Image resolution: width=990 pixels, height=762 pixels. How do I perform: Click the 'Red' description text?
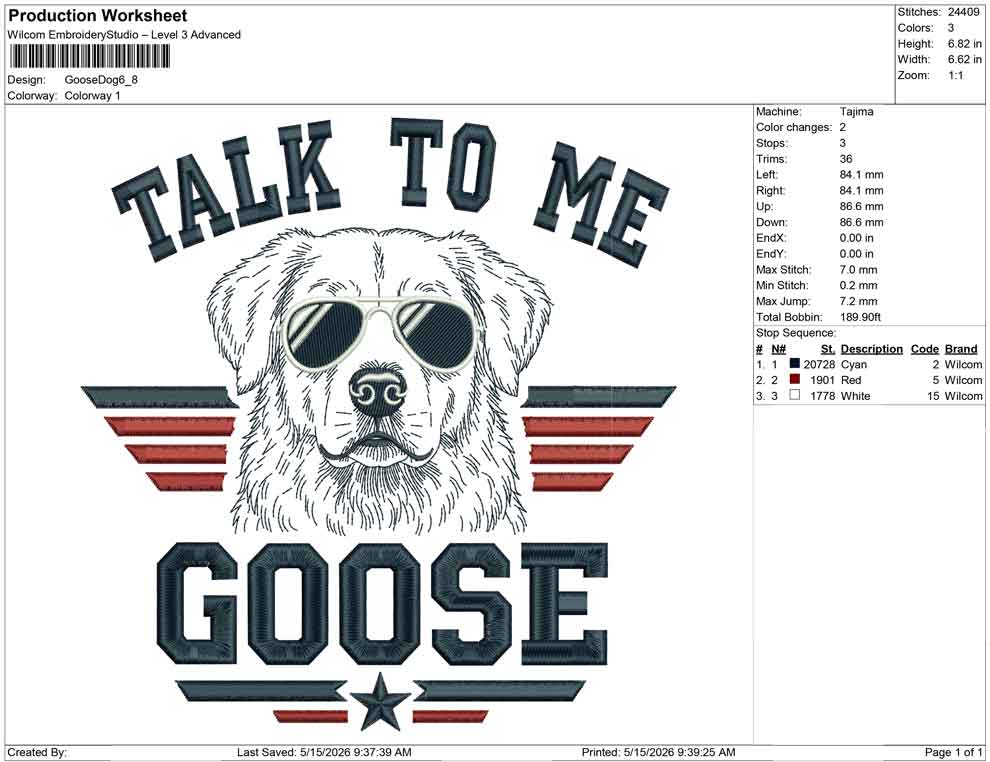[x=850, y=380]
